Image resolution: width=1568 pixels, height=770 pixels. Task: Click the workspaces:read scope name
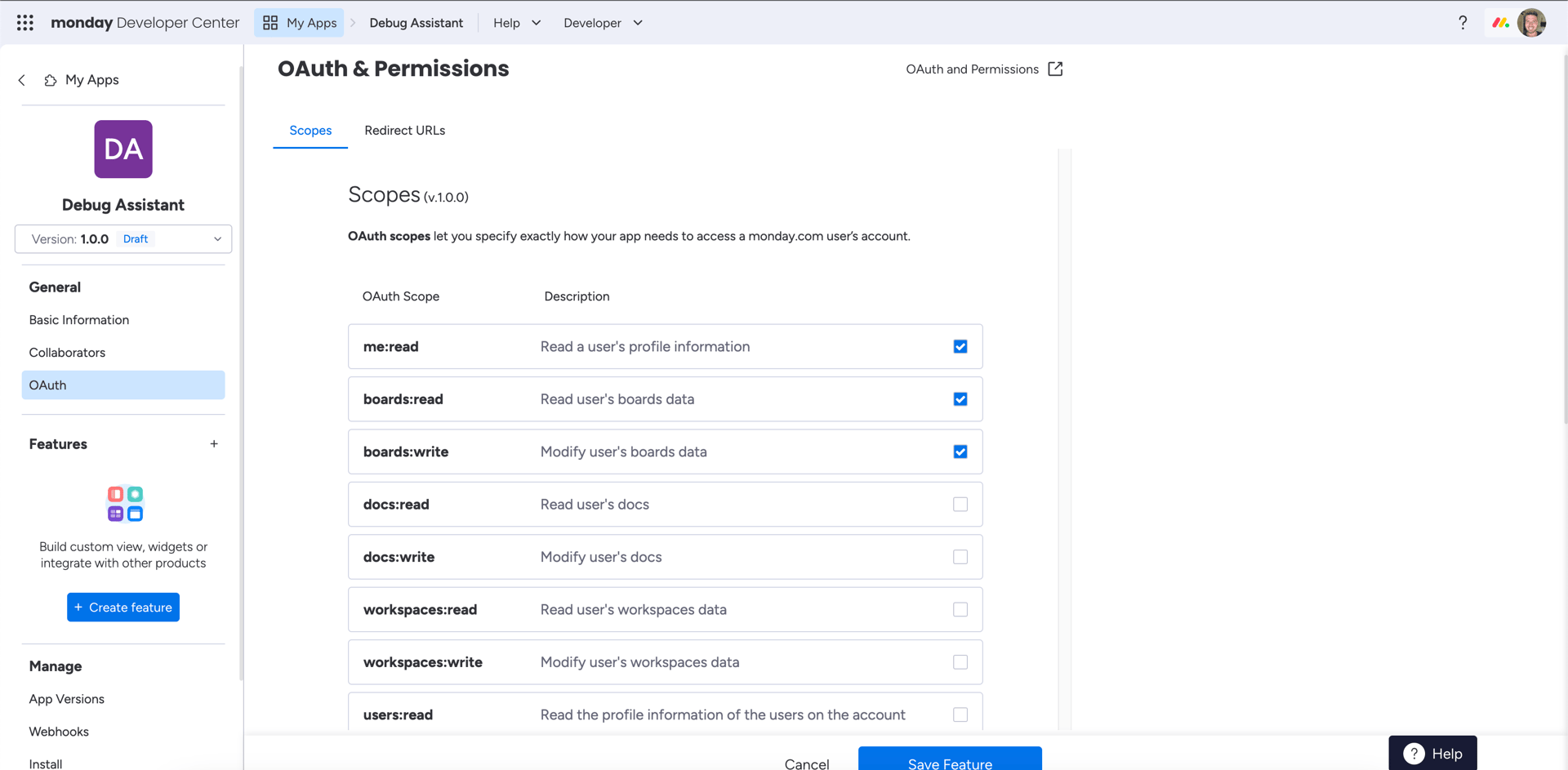tap(421, 610)
